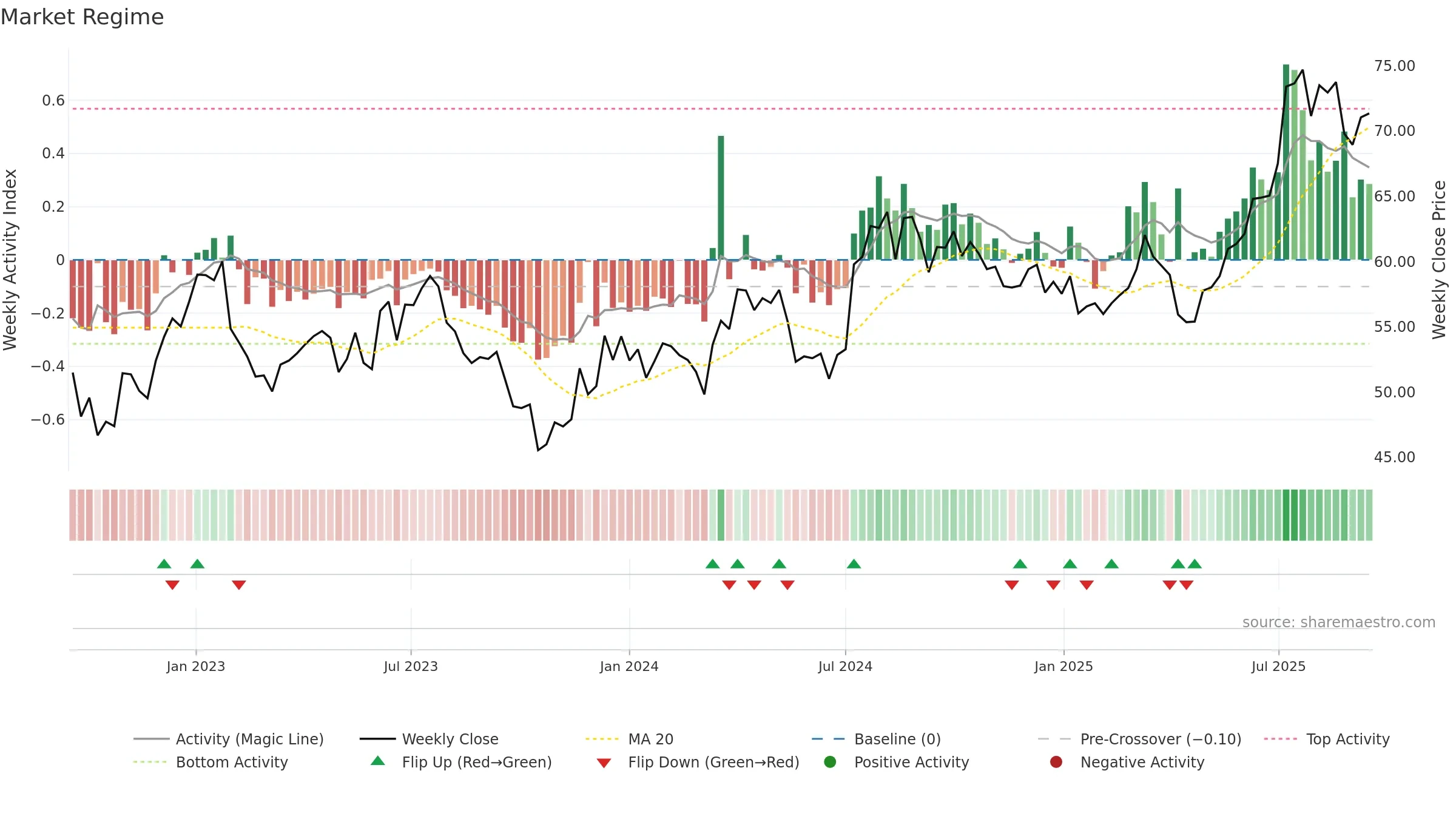The width and height of the screenshot is (1456, 819).
Task: Toggle Activity (Magic Line) legend entry
Action: [229, 739]
